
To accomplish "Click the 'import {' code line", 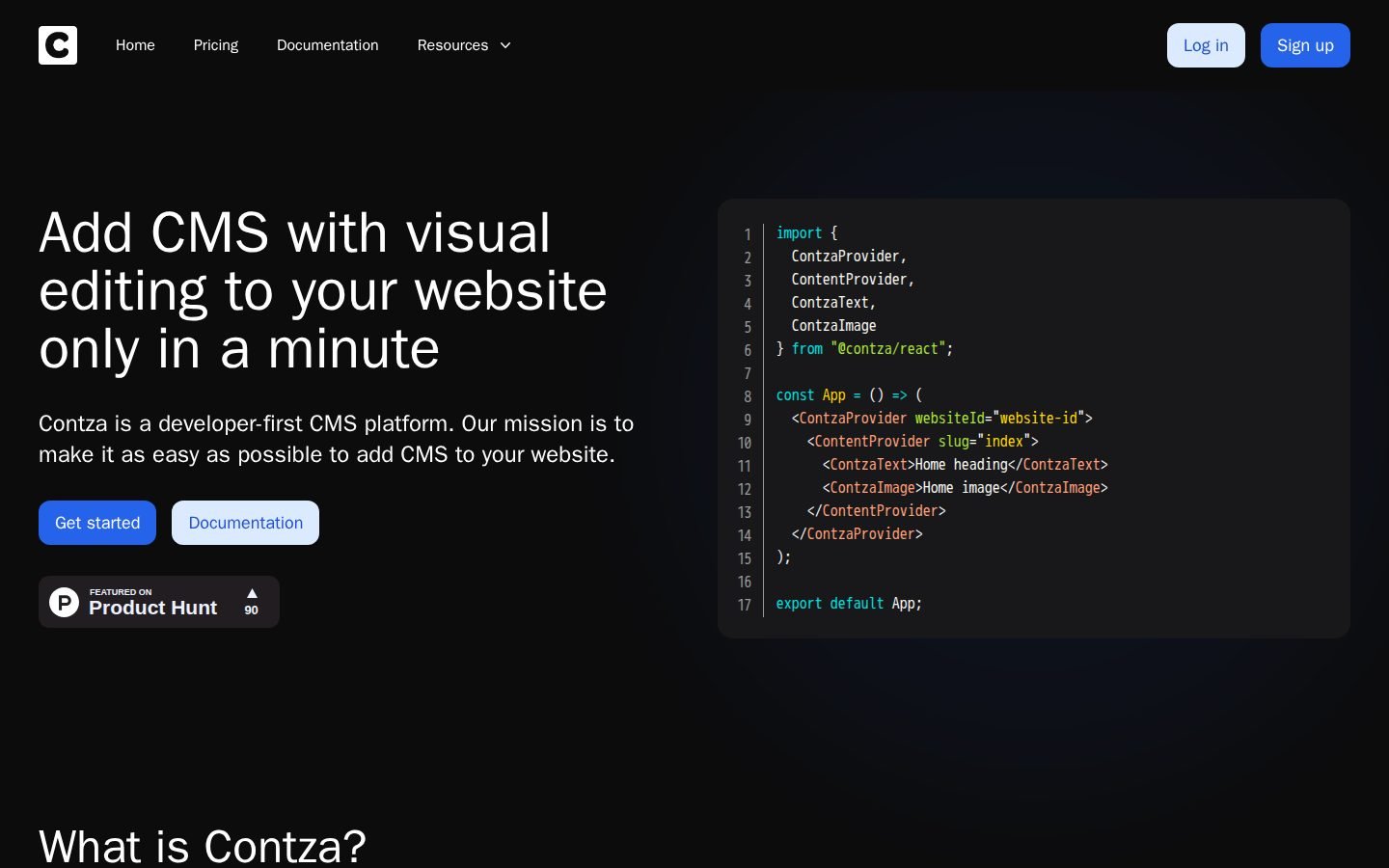I will (807, 232).
